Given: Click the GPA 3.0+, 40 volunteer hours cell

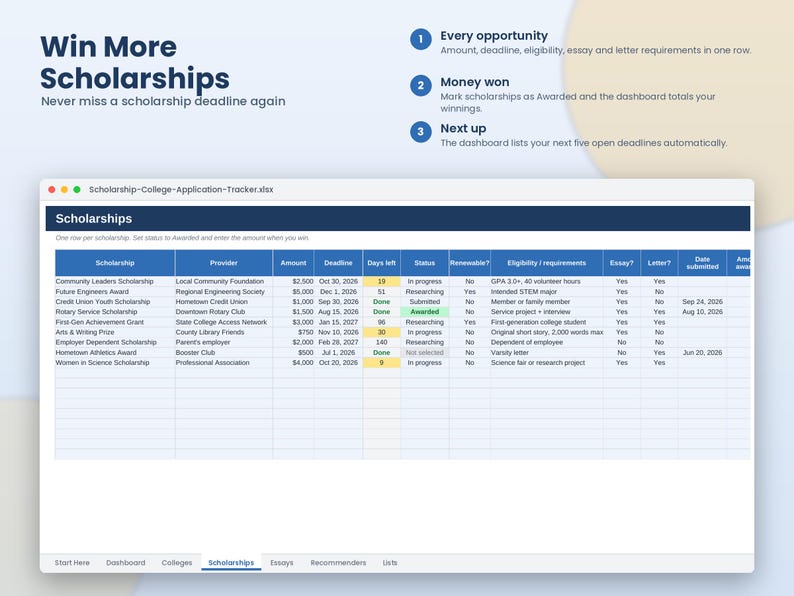Looking at the screenshot, I should [546, 282].
